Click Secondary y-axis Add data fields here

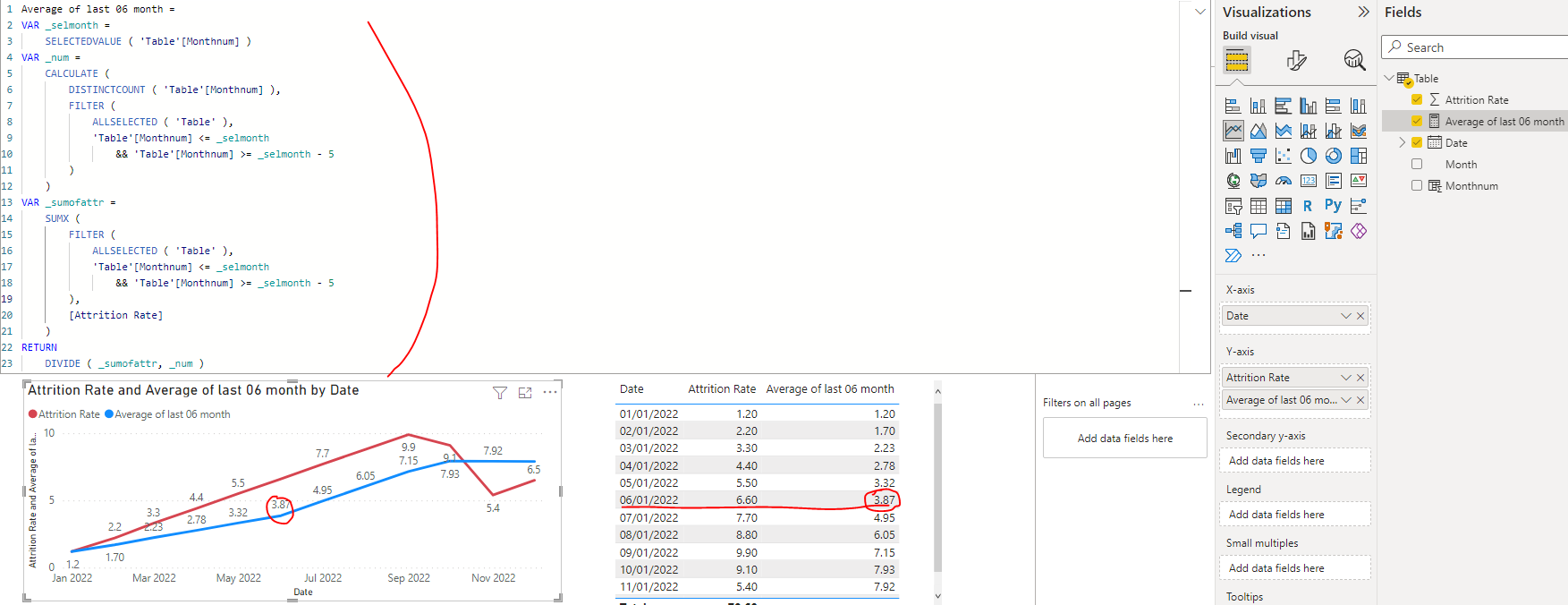[x=1295, y=460]
